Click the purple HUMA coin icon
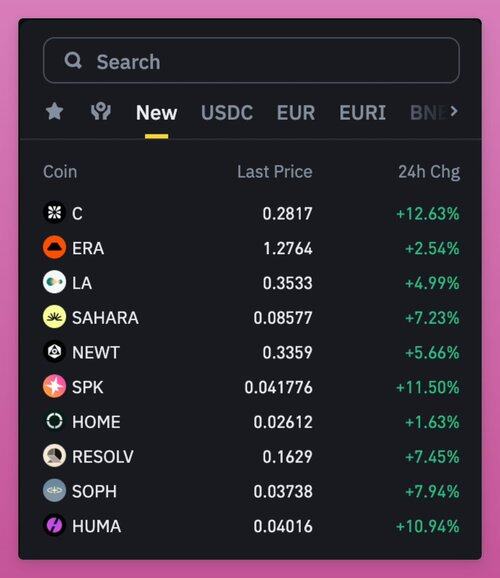This screenshot has height=578, width=500. [54, 525]
